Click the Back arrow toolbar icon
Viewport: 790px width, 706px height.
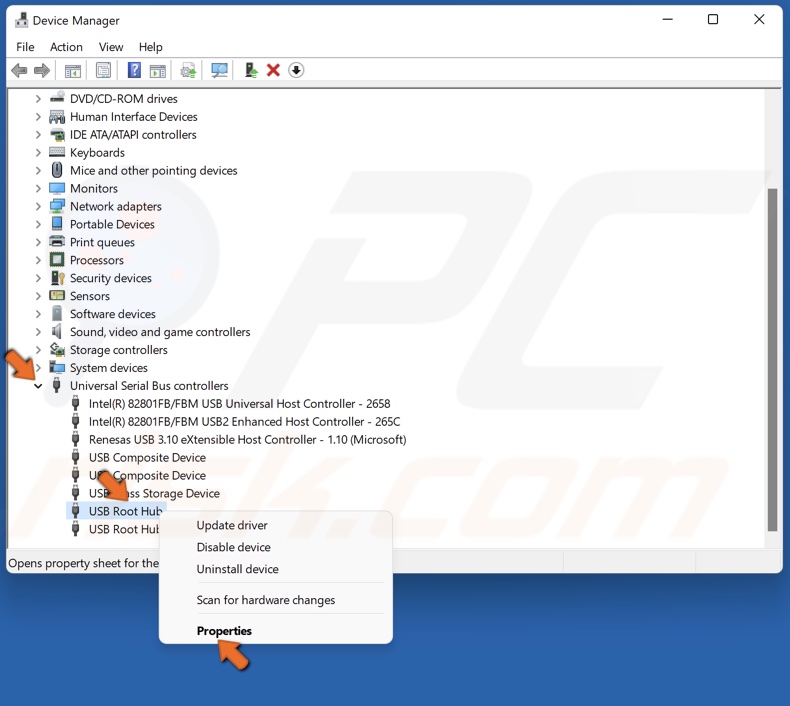(x=19, y=70)
